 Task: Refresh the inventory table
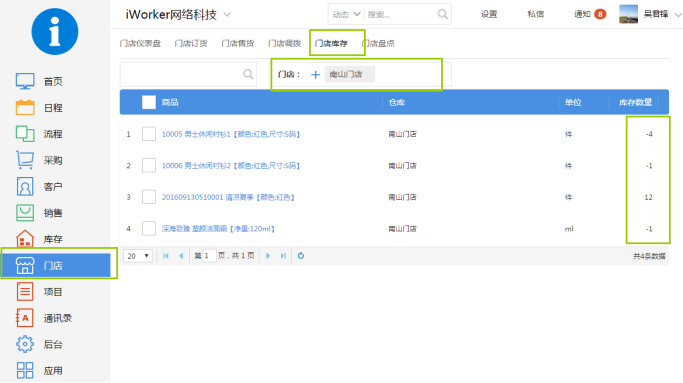tap(301, 256)
